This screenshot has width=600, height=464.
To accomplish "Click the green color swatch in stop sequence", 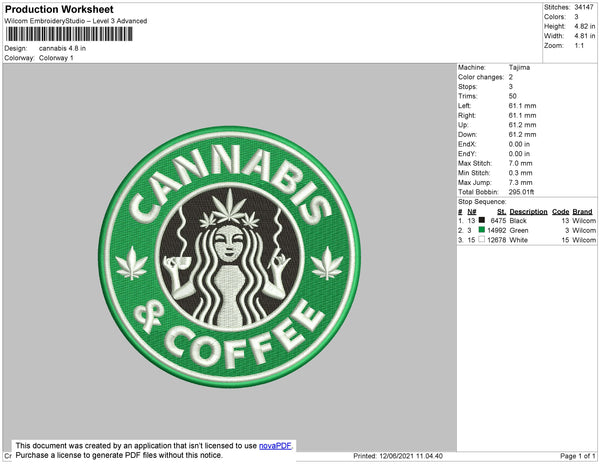I will [x=482, y=230].
